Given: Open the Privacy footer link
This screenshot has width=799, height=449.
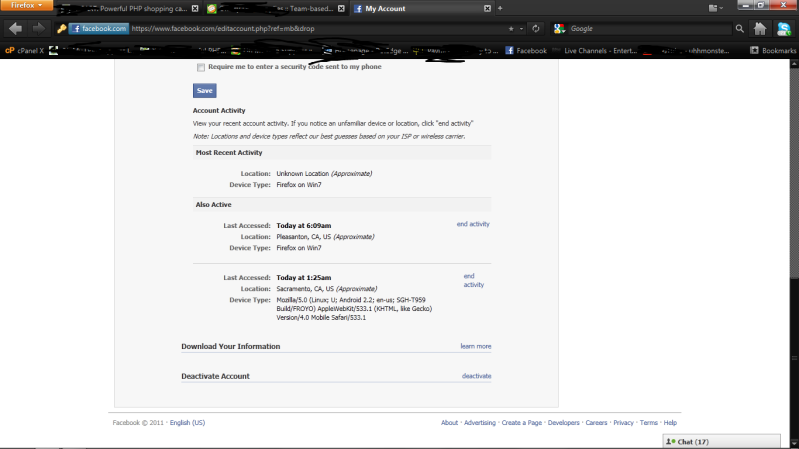Looking at the screenshot, I should pos(623,422).
